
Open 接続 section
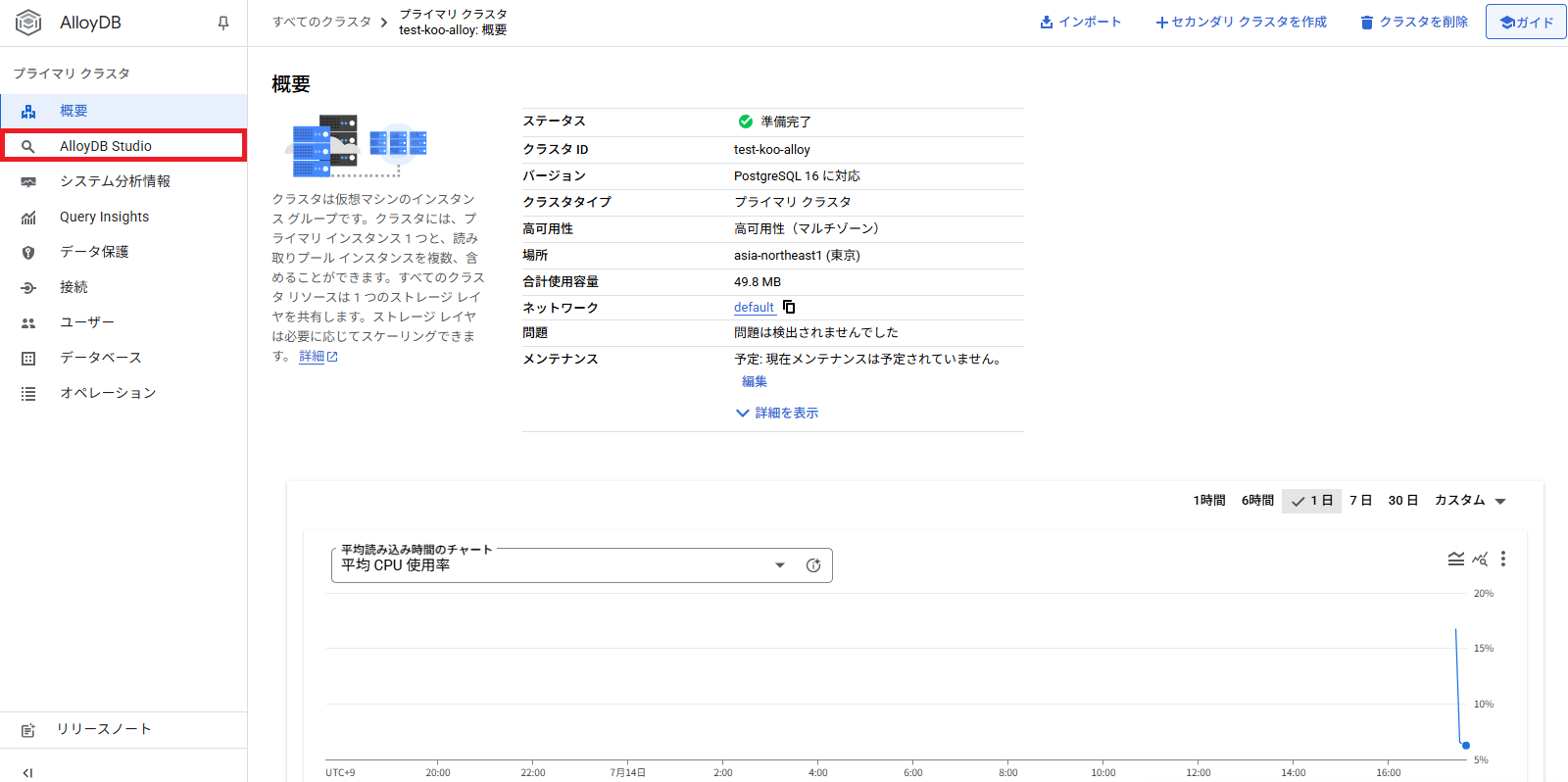(x=123, y=287)
